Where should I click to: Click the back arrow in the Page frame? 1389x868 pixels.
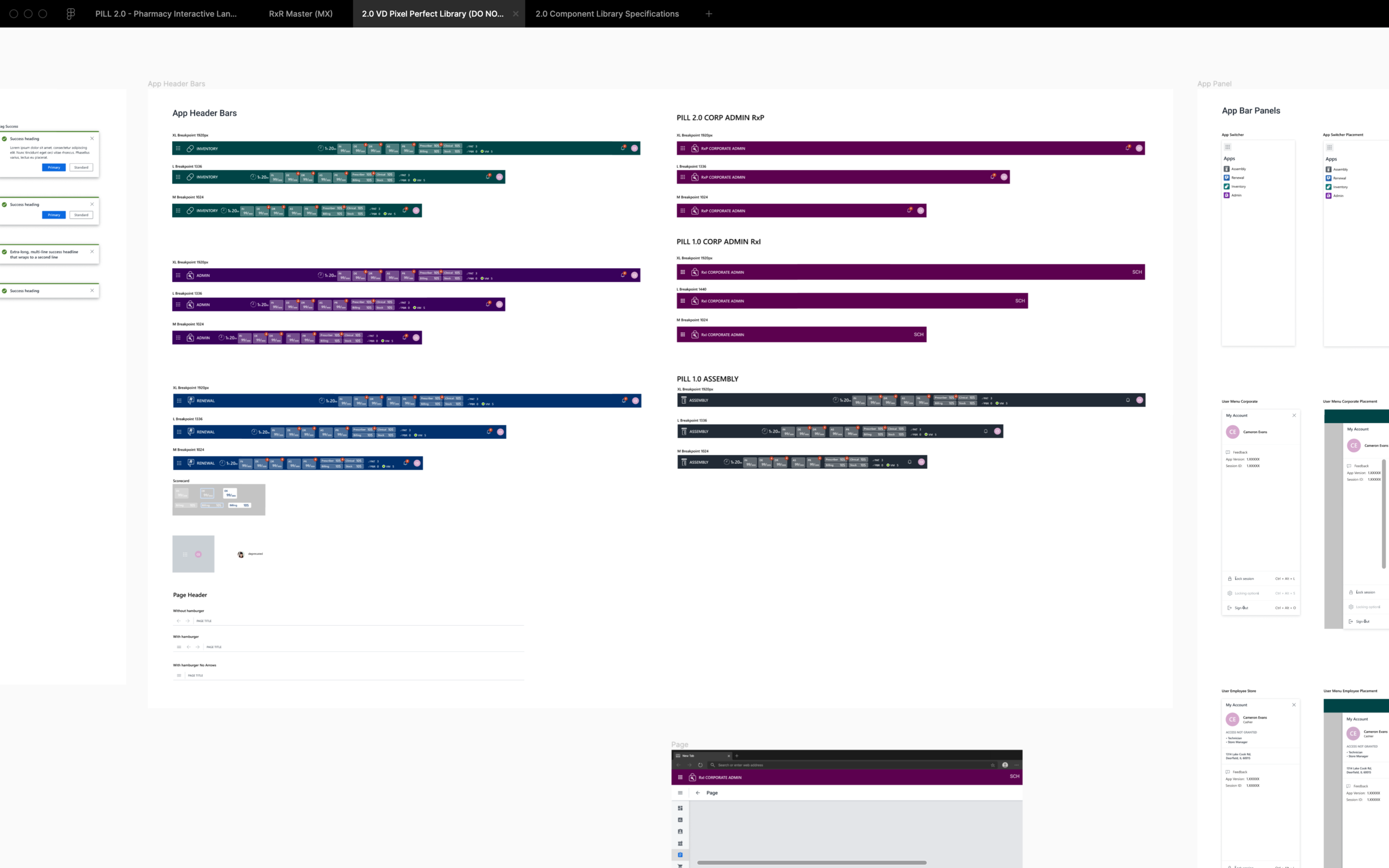(698, 793)
